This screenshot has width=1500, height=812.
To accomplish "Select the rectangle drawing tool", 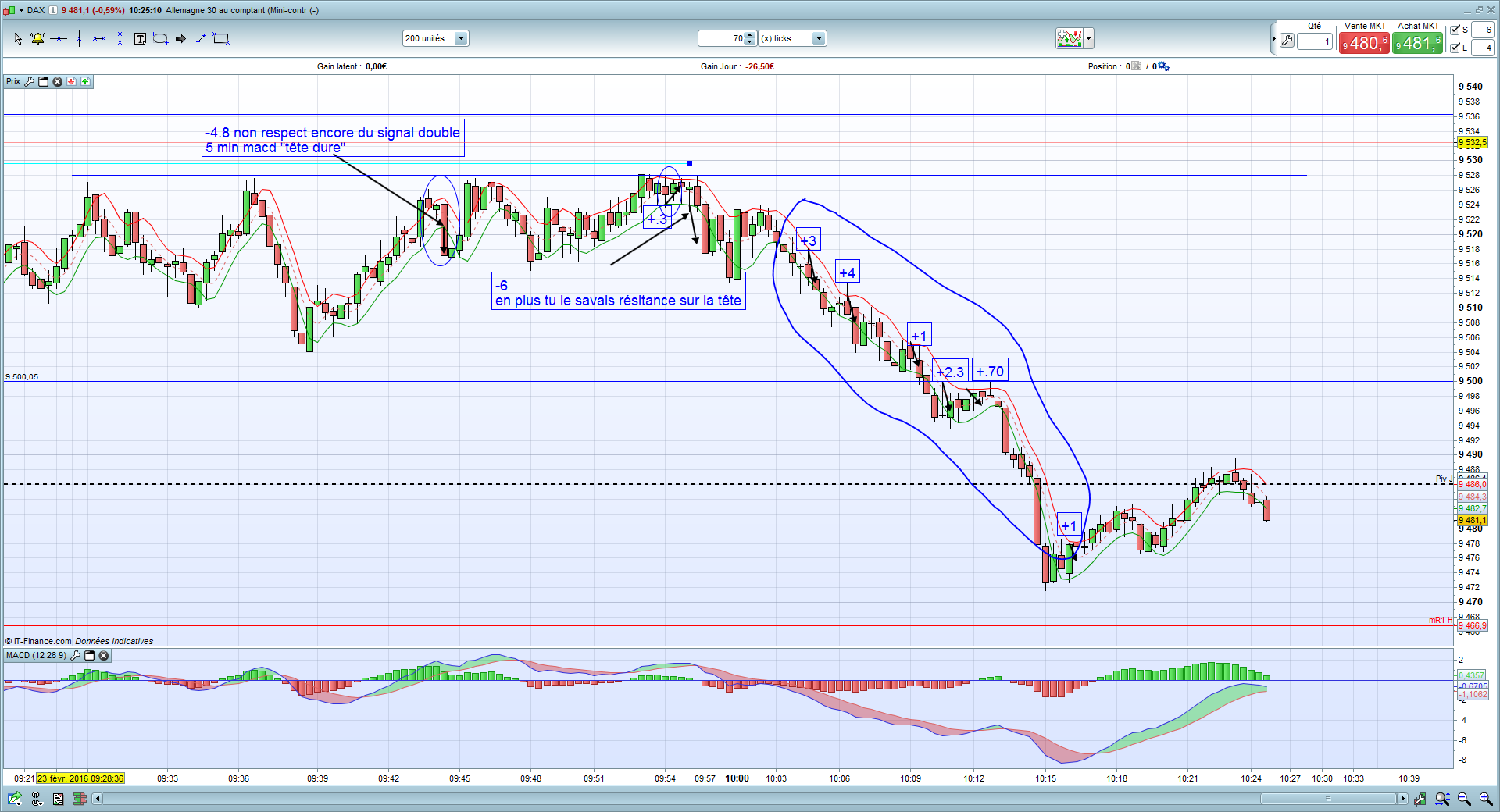I will click(x=221, y=38).
